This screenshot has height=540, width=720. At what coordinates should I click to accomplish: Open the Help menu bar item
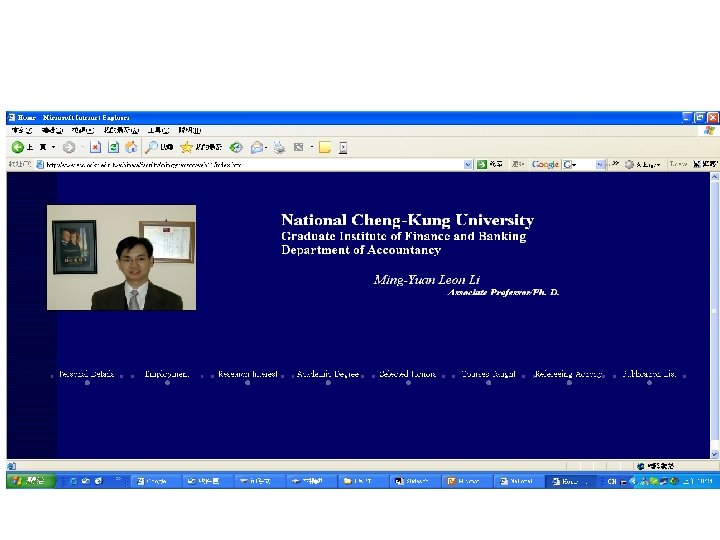190,130
